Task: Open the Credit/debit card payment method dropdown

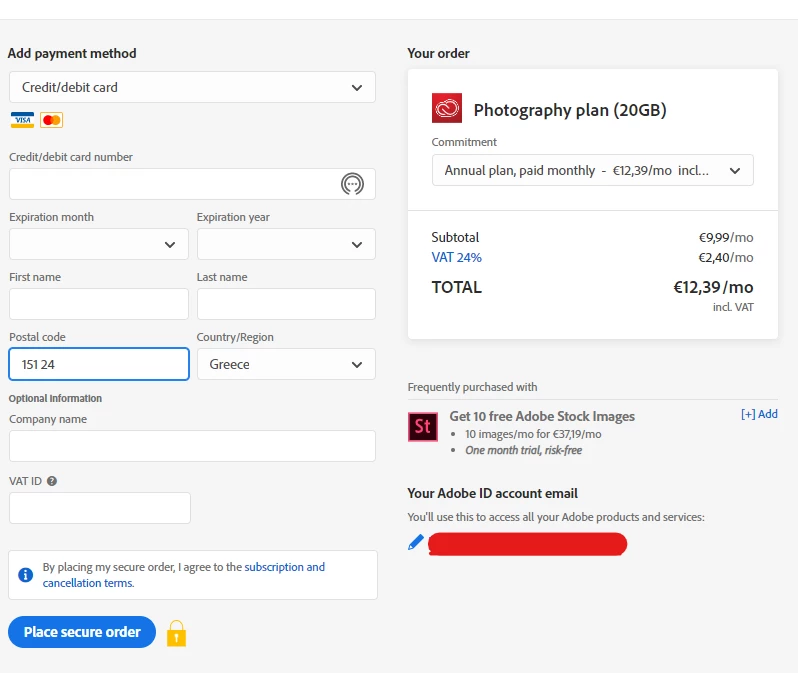Action: (x=192, y=88)
